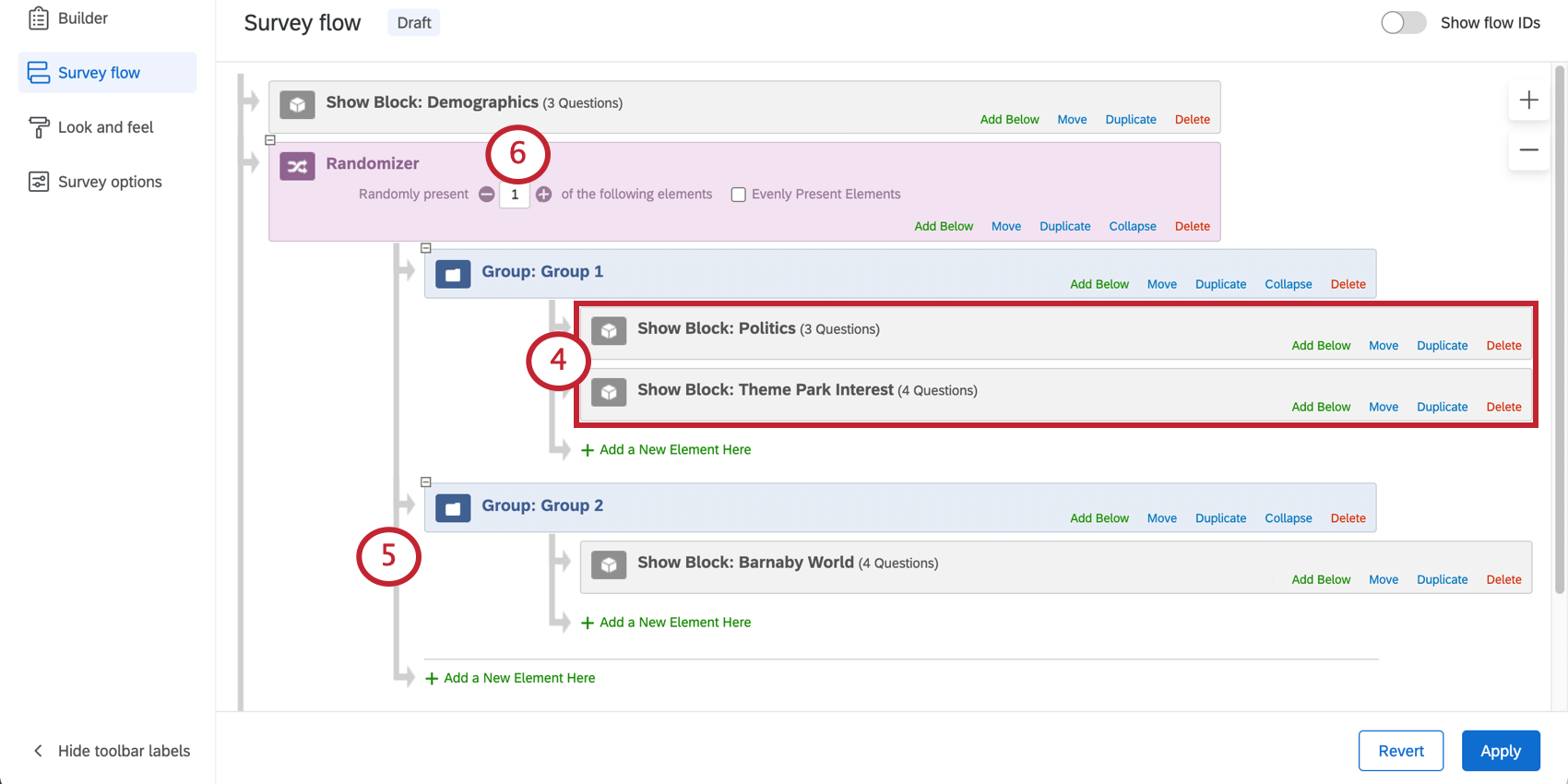The height and width of the screenshot is (784, 1568).
Task: Click the Randomizer shuffle icon
Action: tap(297, 166)
